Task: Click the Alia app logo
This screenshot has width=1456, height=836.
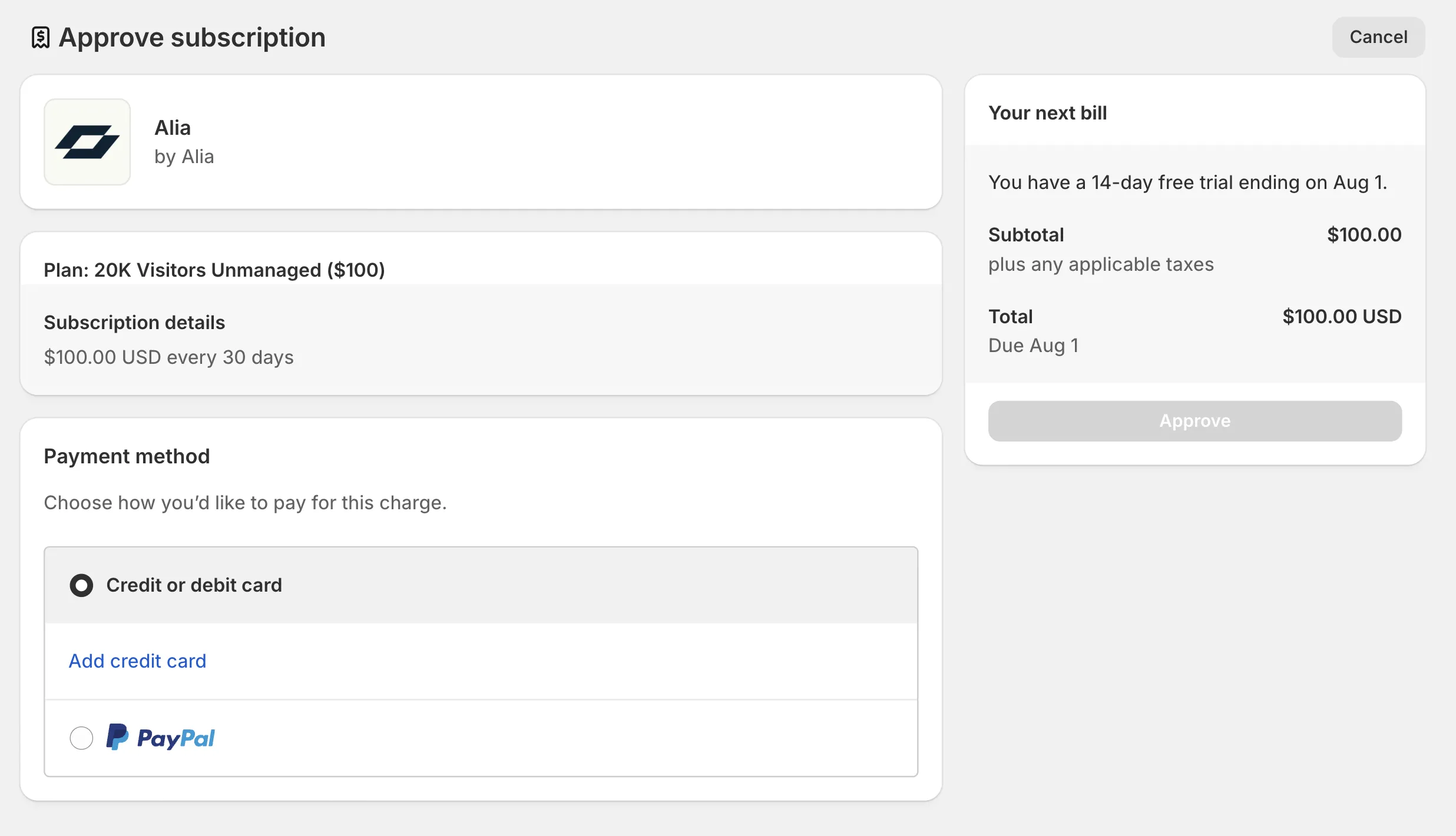Action: pyautogui.click(x=87, y=142)
